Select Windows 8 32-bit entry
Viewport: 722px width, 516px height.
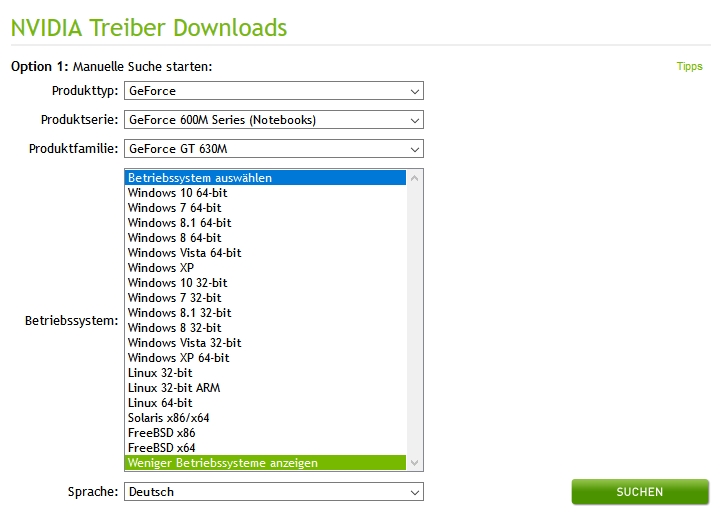[x=265, y=328]
